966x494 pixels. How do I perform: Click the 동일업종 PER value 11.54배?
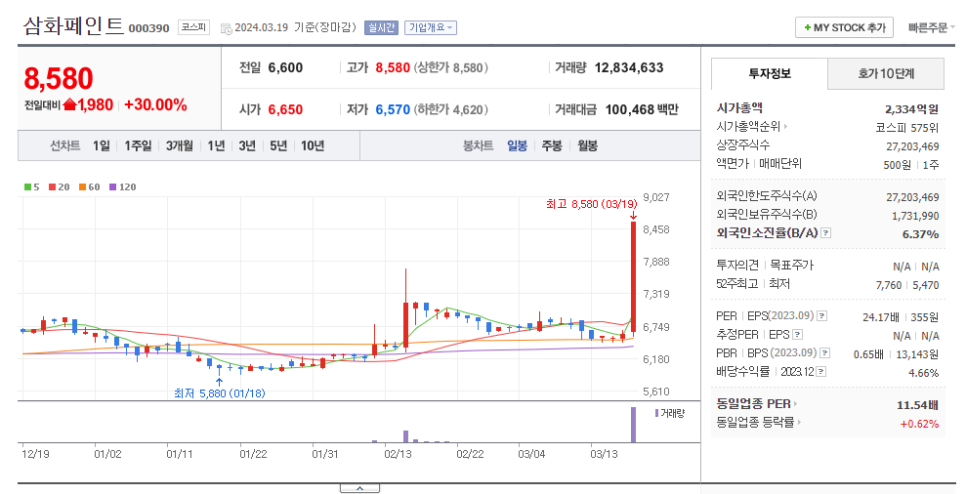click(917, 405)
